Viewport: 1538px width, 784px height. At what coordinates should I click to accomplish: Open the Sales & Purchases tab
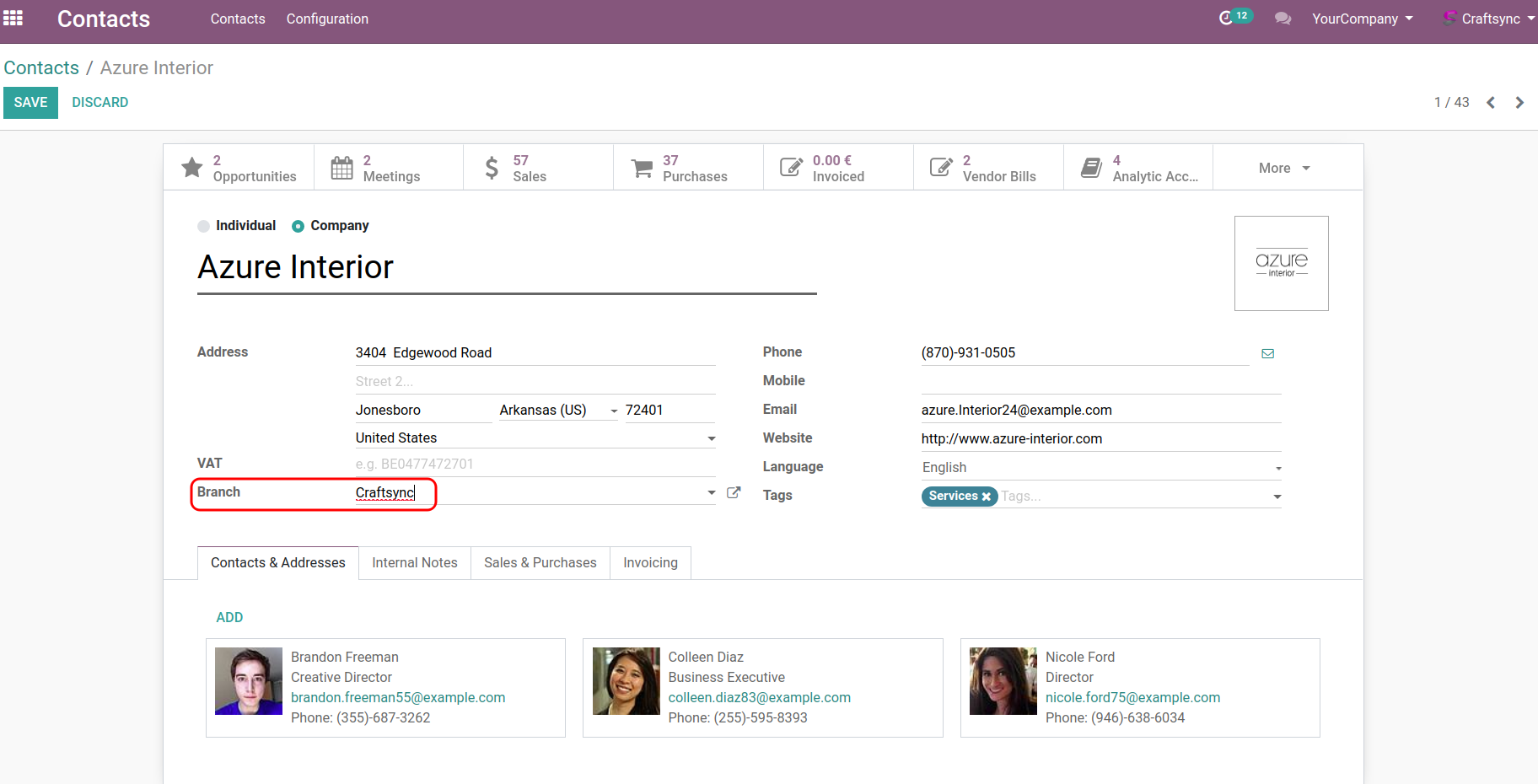click(540, 562)
